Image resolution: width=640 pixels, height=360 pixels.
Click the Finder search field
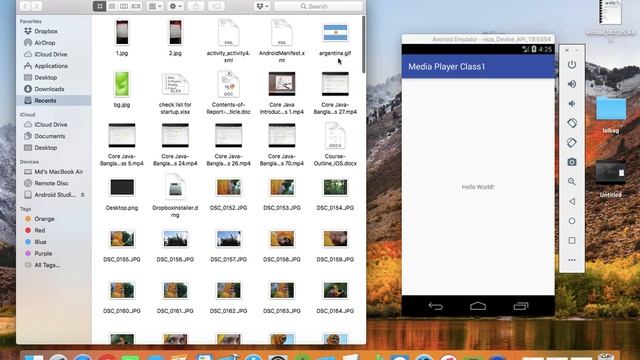[318, 6]
